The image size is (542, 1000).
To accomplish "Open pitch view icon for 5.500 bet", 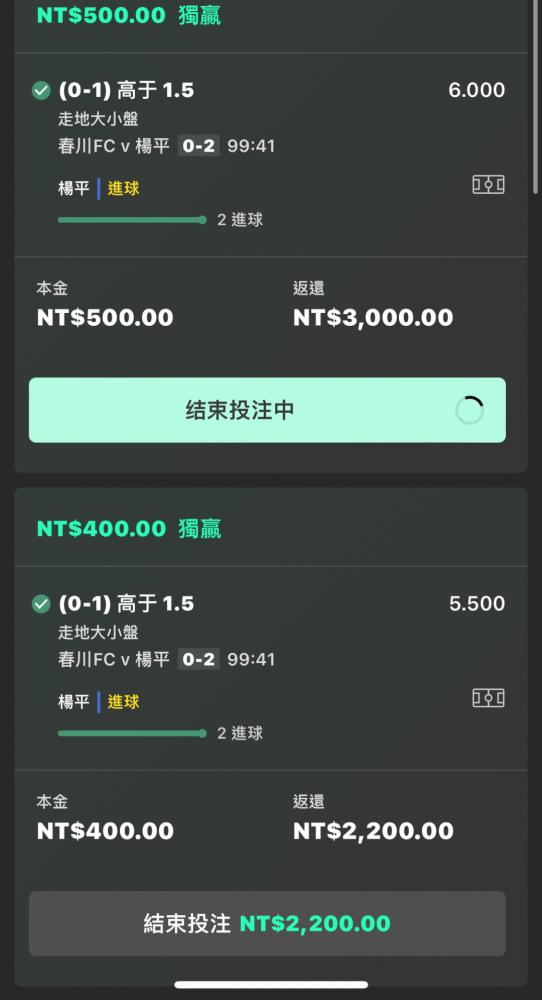I will [488, 698].
